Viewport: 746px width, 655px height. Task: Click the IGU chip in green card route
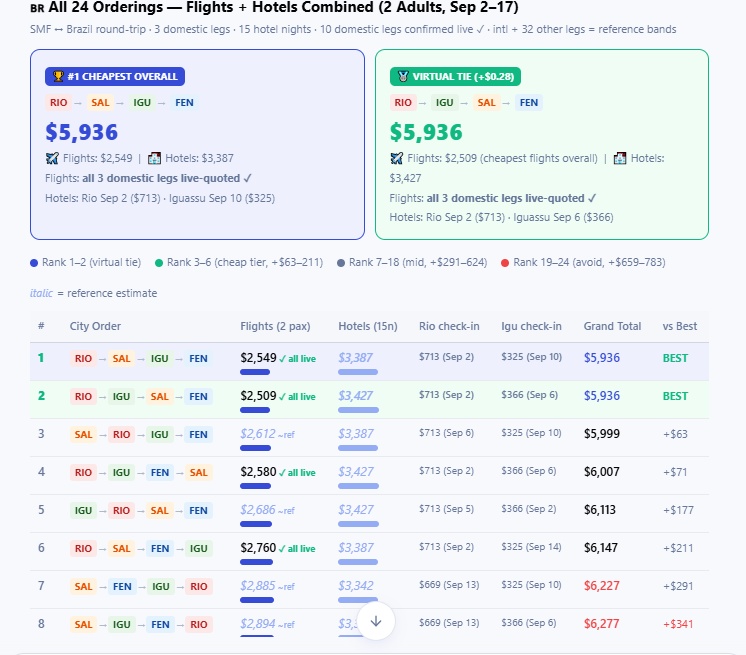[444, 103]
